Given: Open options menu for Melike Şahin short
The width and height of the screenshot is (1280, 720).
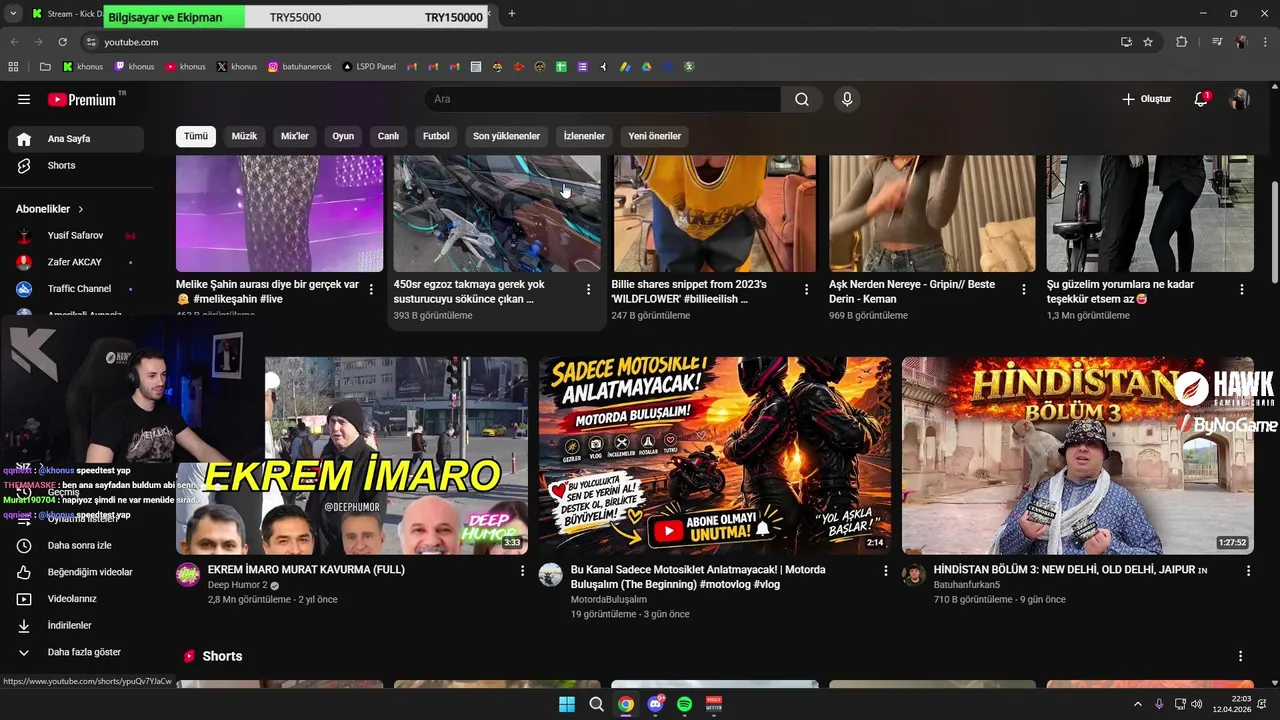Looking at the screenshot, I should point(371,289).
